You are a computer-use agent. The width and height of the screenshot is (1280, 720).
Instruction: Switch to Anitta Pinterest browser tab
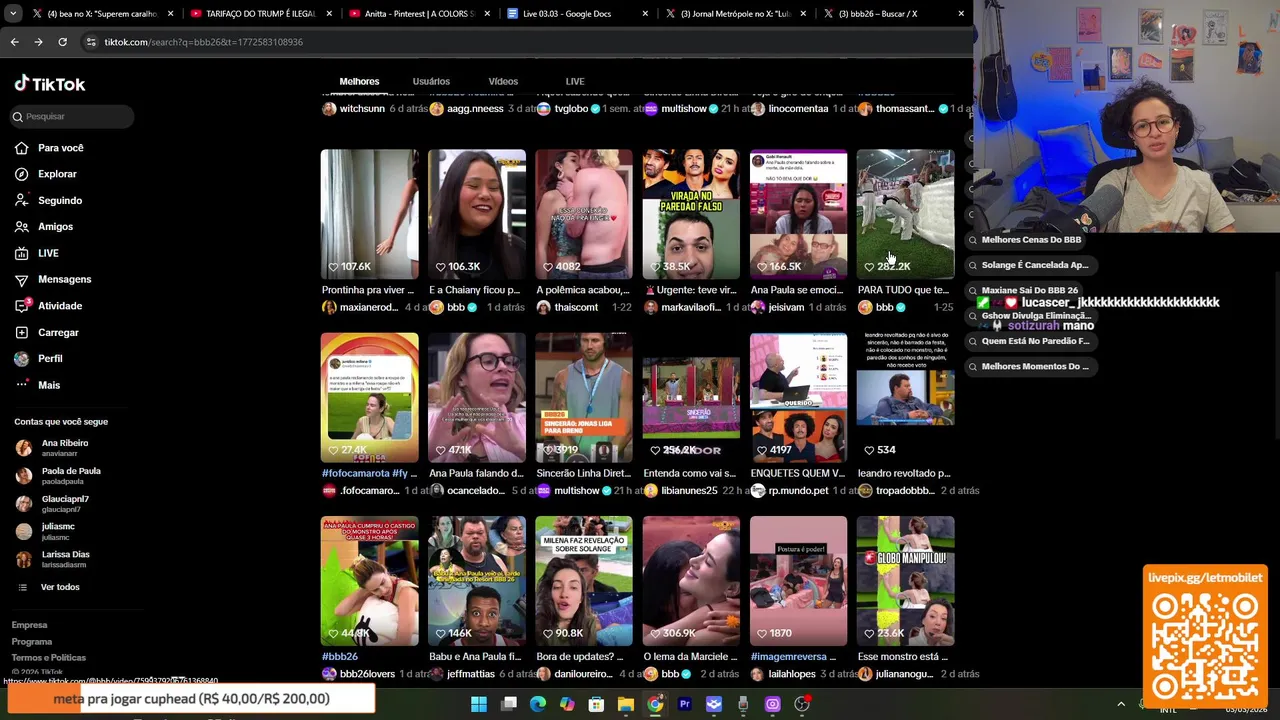click(420, 14)
